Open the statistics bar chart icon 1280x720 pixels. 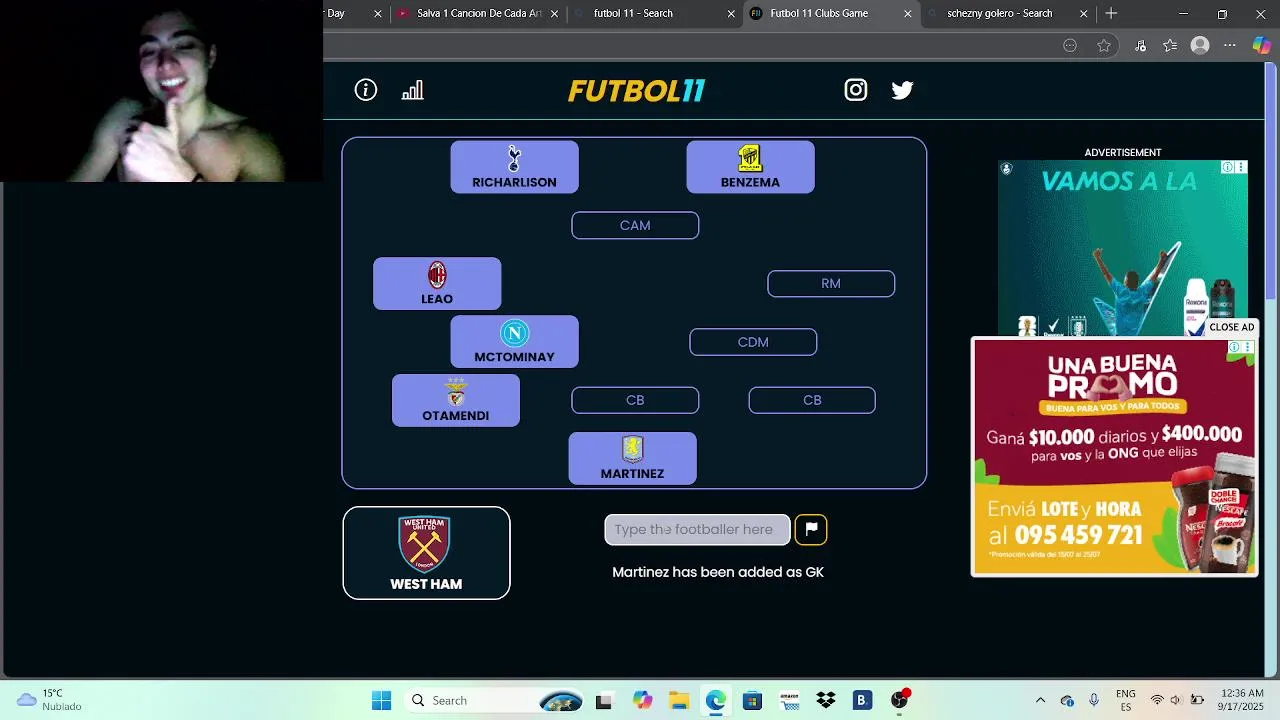(413, 90)
